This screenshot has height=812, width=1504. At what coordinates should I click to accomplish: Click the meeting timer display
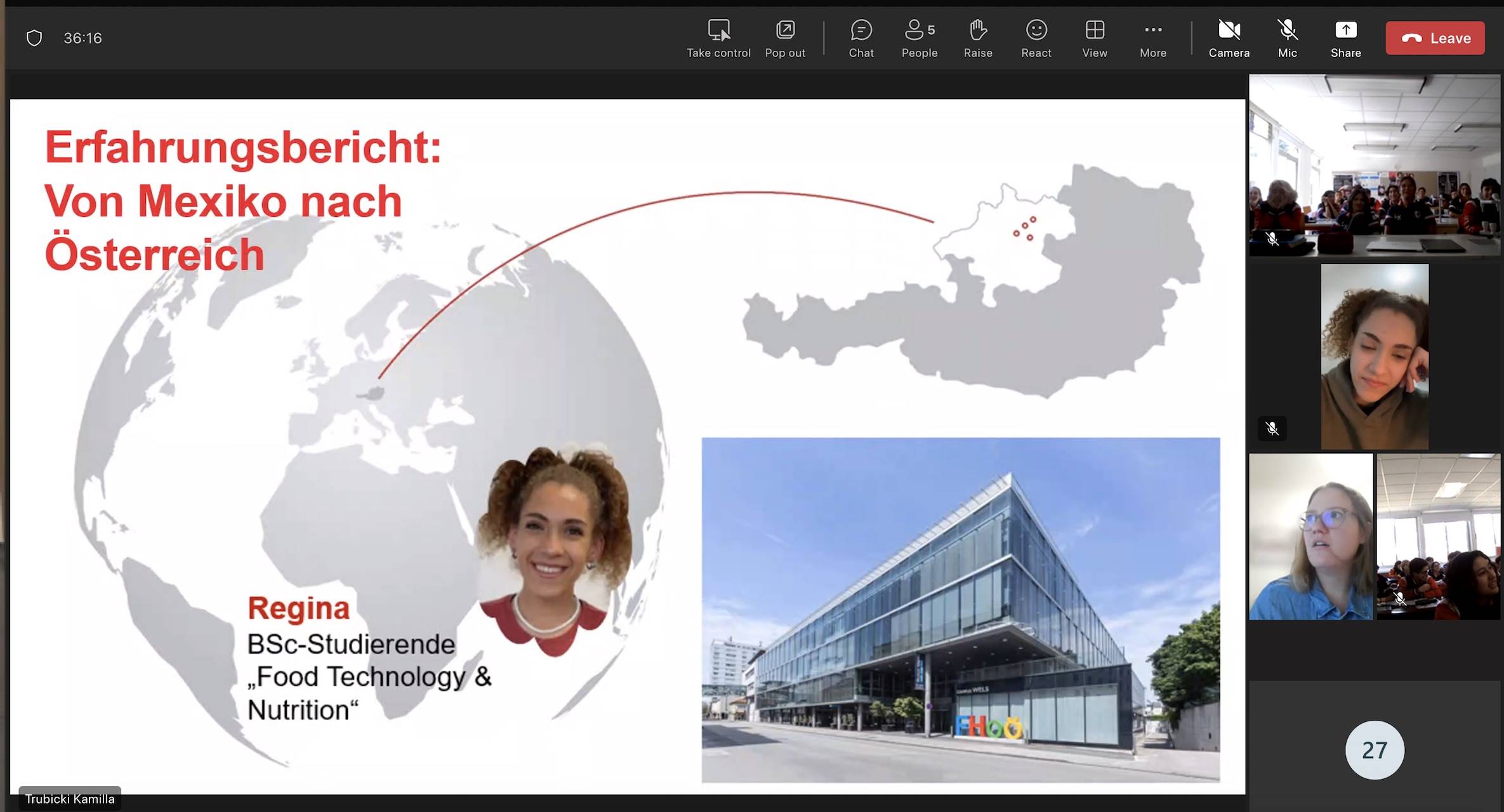point(82,38)
